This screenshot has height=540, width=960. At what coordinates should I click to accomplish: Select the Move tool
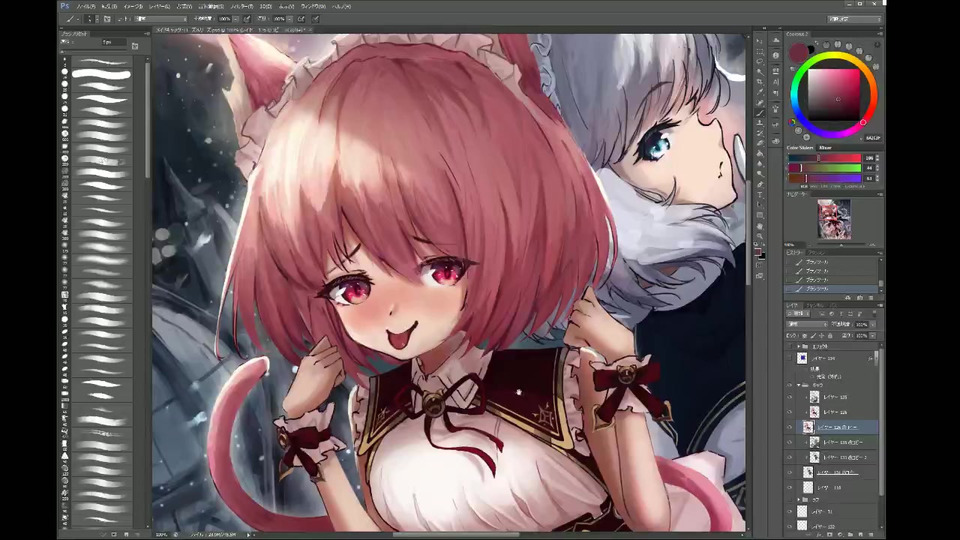coord(759,40)
